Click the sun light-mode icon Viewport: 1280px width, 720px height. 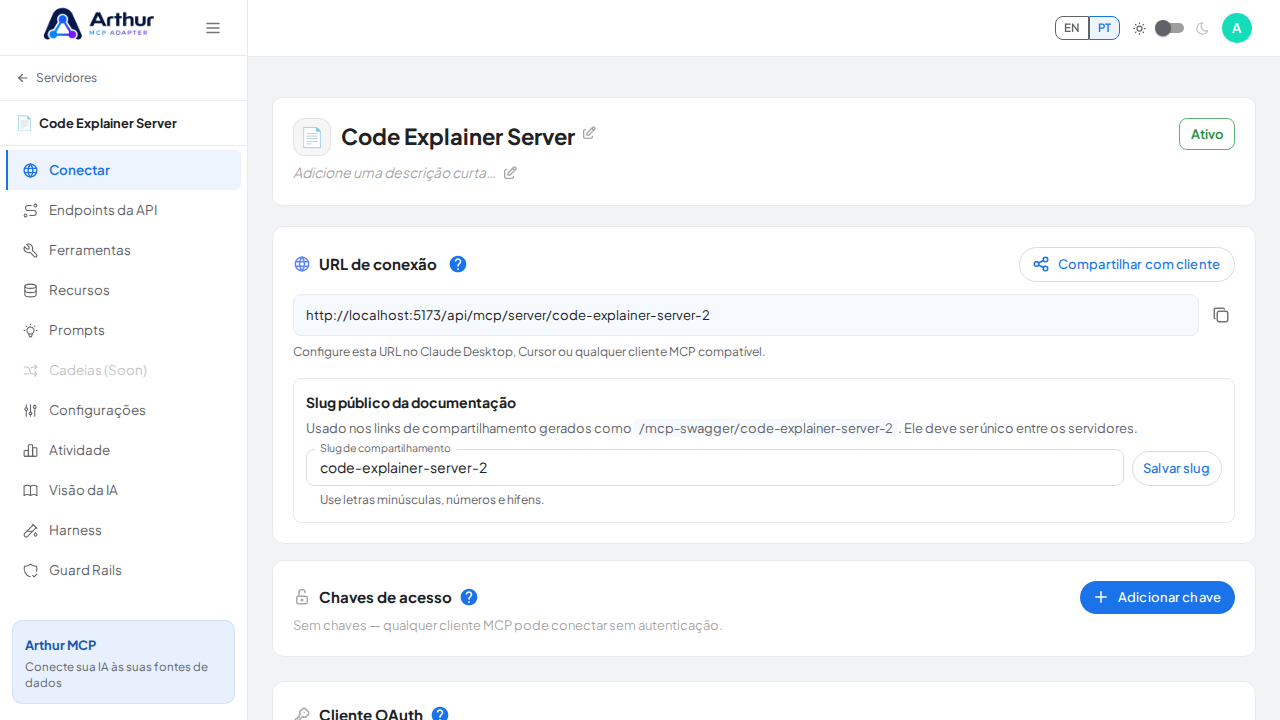1139,28
